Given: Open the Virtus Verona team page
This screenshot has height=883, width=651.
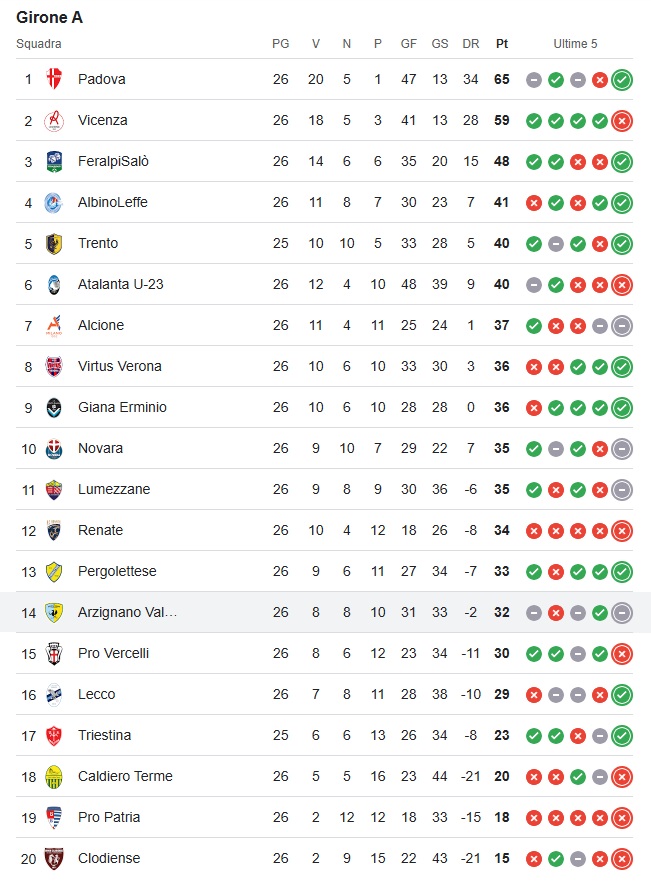Looking at the screenshot, I should [119, 366].
